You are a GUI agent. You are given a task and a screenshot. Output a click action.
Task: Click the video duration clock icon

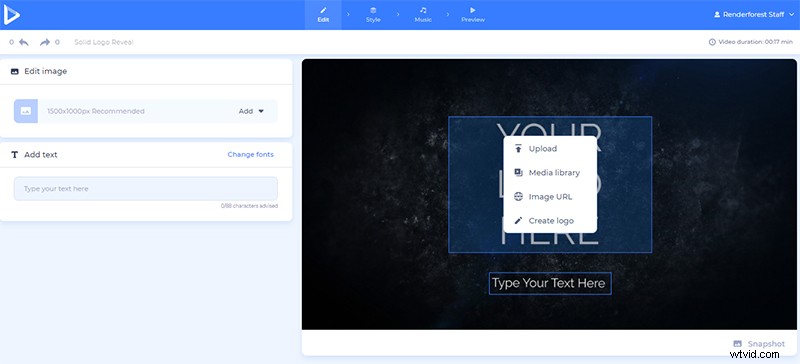[712, 42]
